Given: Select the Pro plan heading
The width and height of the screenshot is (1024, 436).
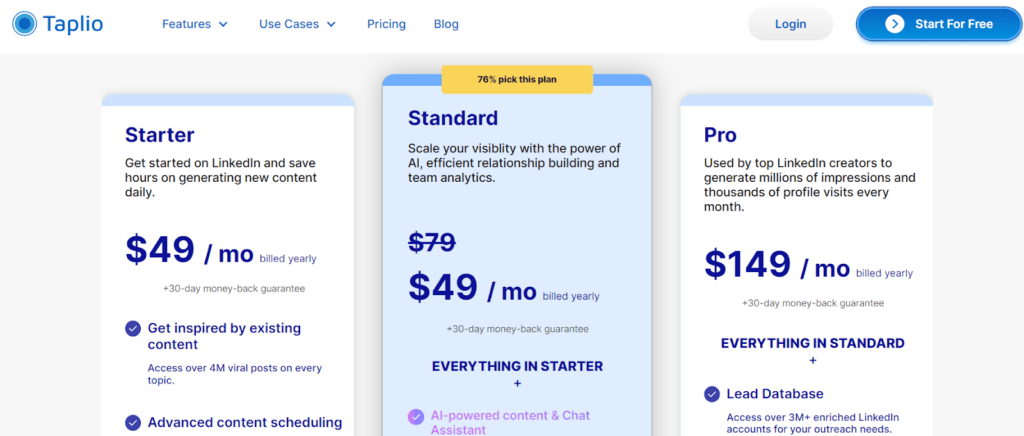Looking at the screenshot, I should [x=720, y=134].
